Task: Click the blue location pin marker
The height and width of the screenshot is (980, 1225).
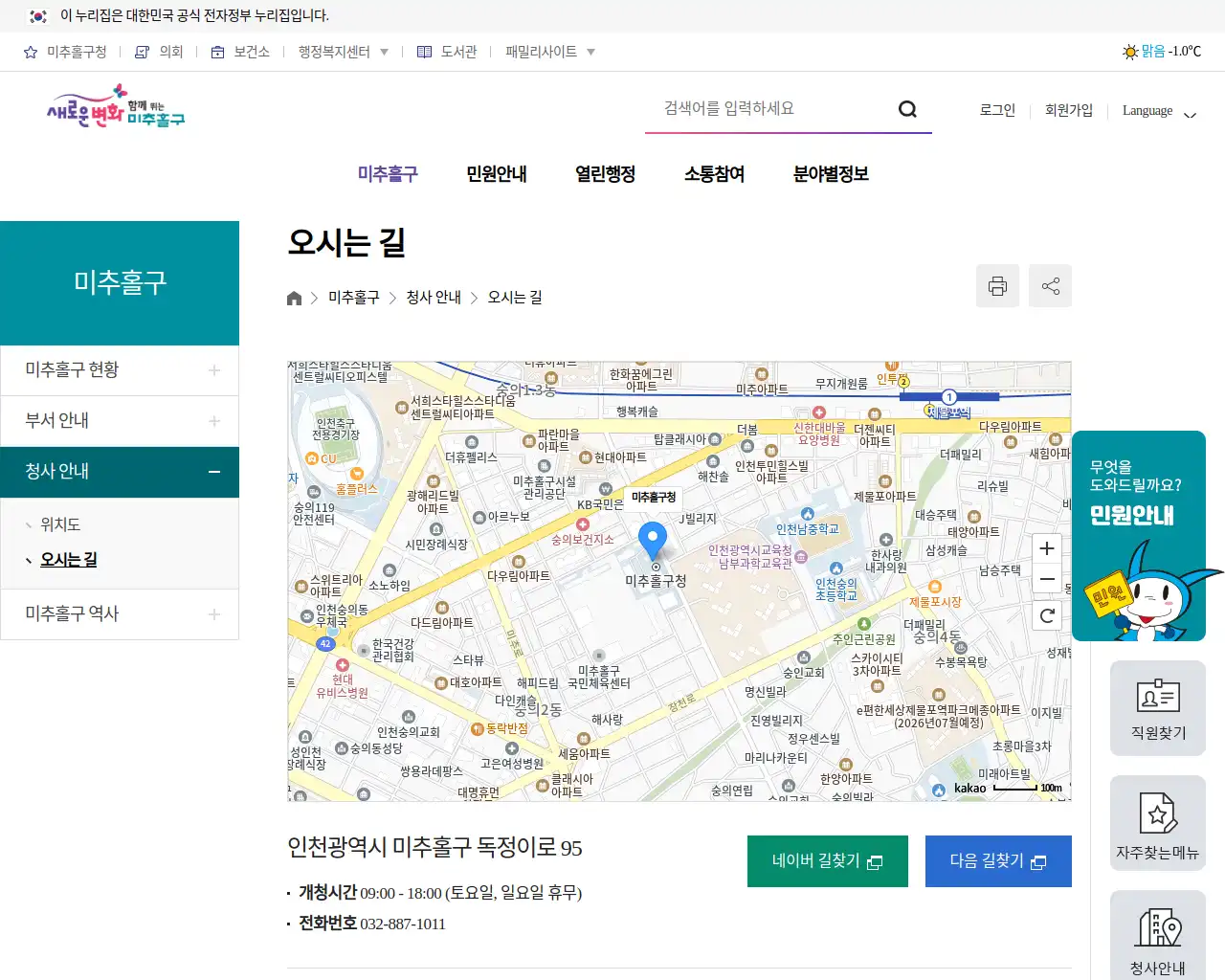Action: 653,542
